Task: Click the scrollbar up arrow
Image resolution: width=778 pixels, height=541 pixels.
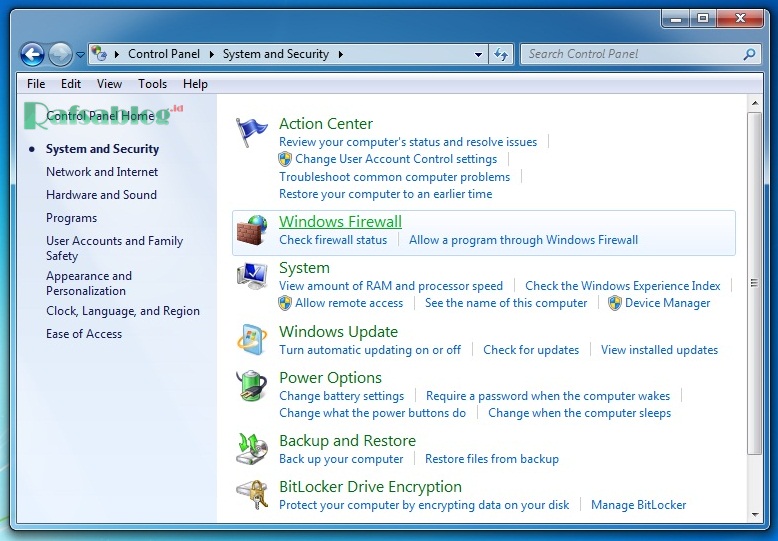Action: pos(755,103)
